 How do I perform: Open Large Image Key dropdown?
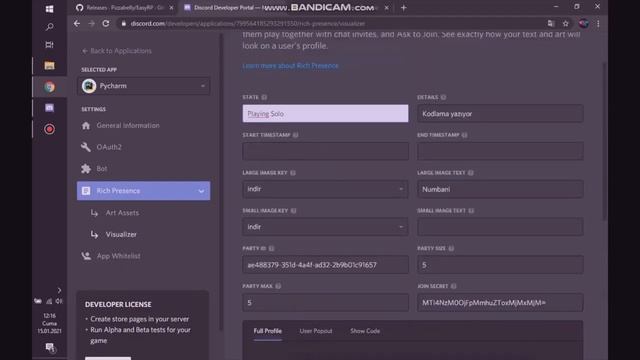click(325, 189)
